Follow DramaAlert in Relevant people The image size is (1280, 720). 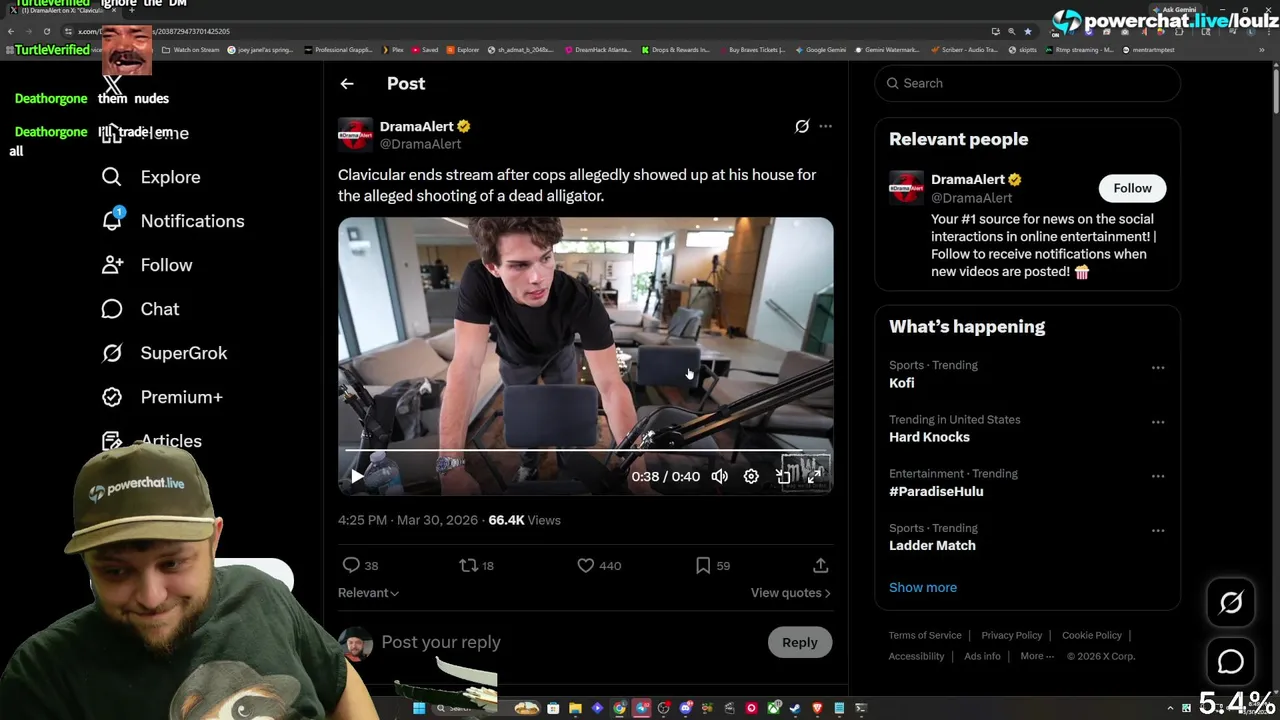point(1133,188)
